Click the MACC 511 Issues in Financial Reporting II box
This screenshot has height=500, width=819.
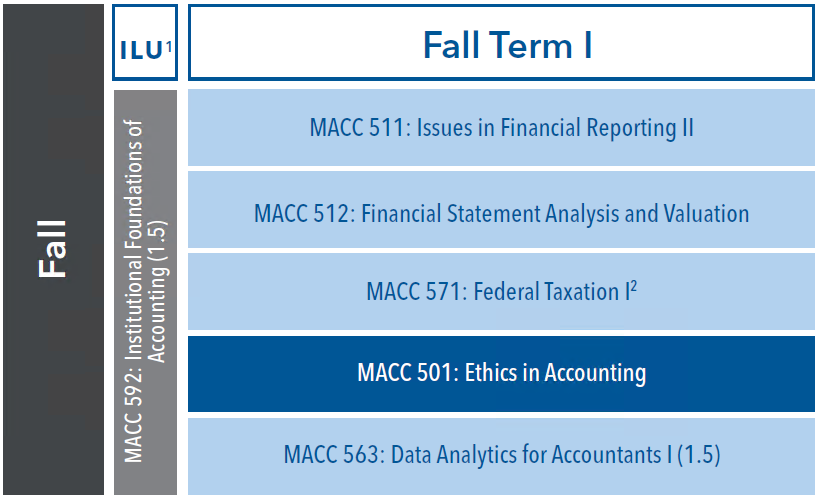501,127
